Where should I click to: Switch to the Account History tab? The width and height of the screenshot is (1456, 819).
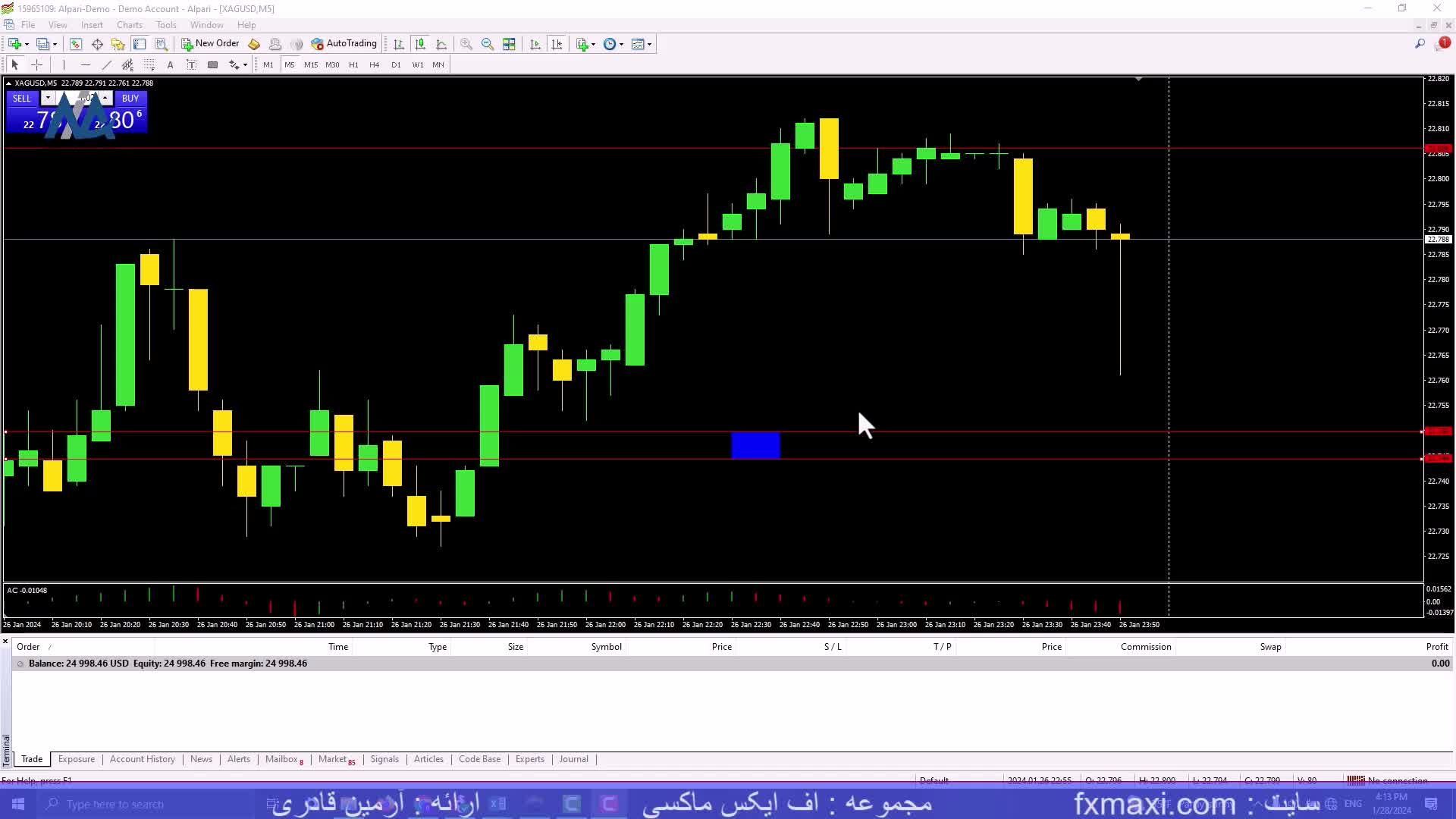142,759
